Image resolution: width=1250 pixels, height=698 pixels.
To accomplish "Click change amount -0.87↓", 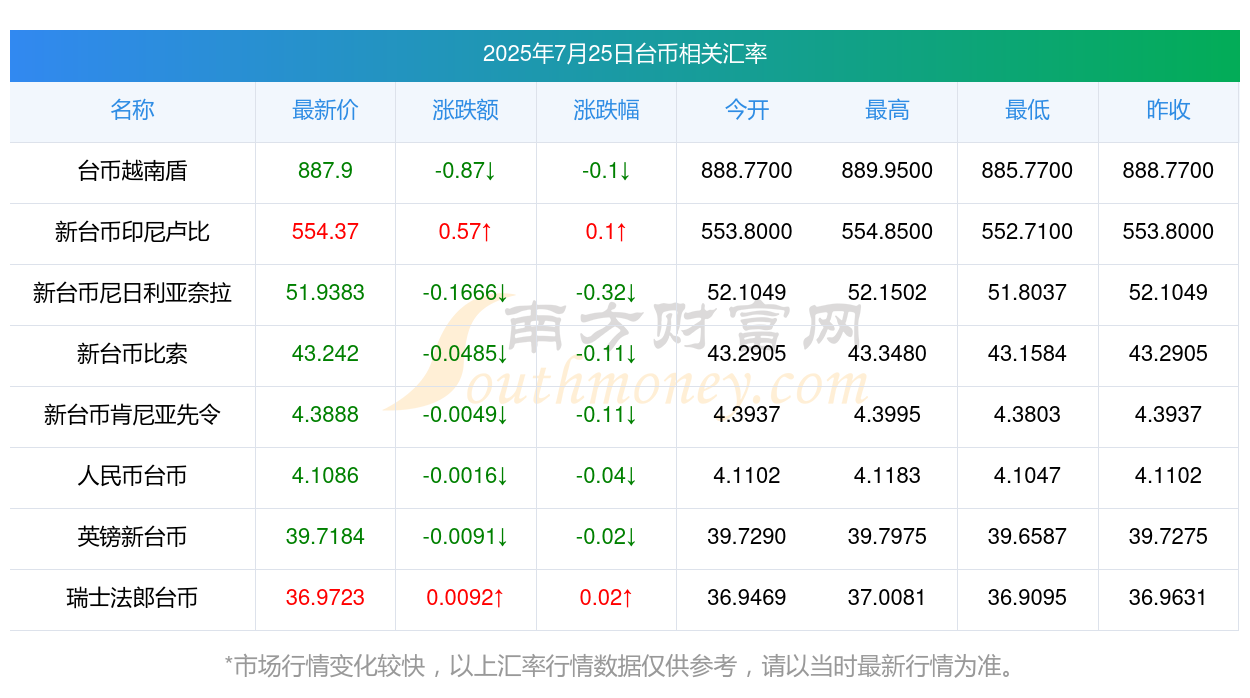I will tap(466, 171).
